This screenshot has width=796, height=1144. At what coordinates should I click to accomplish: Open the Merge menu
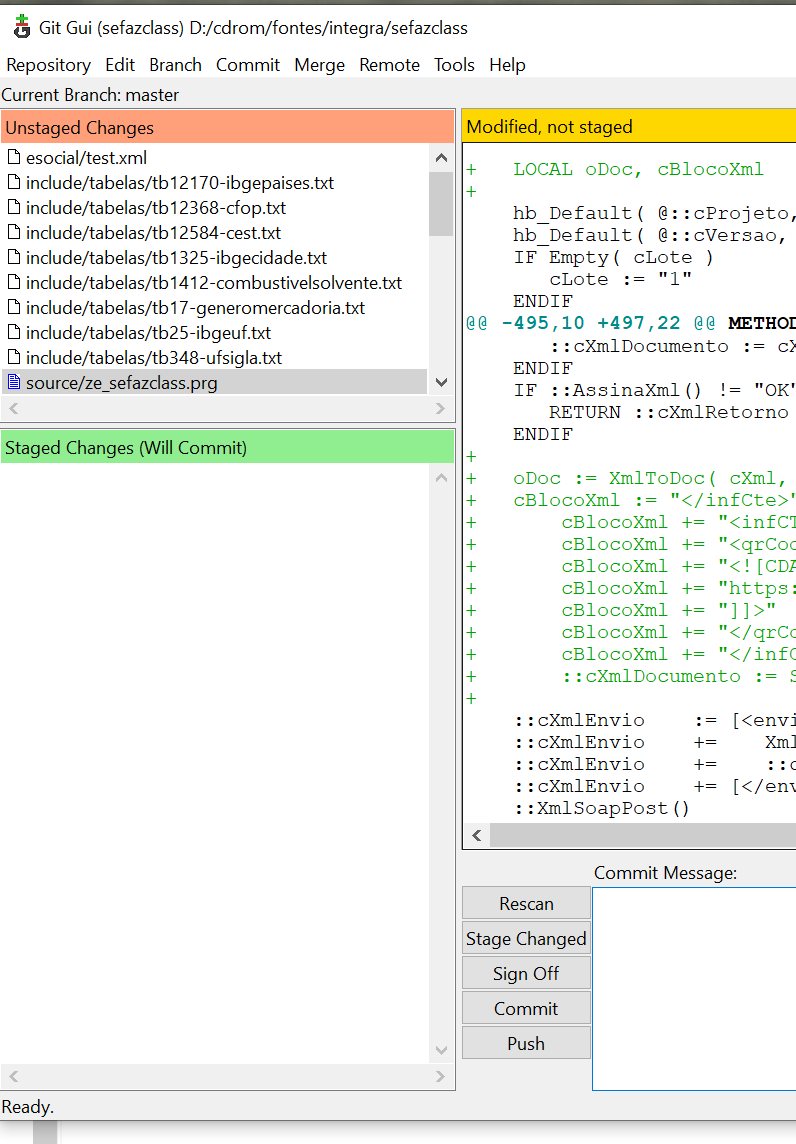319,65
